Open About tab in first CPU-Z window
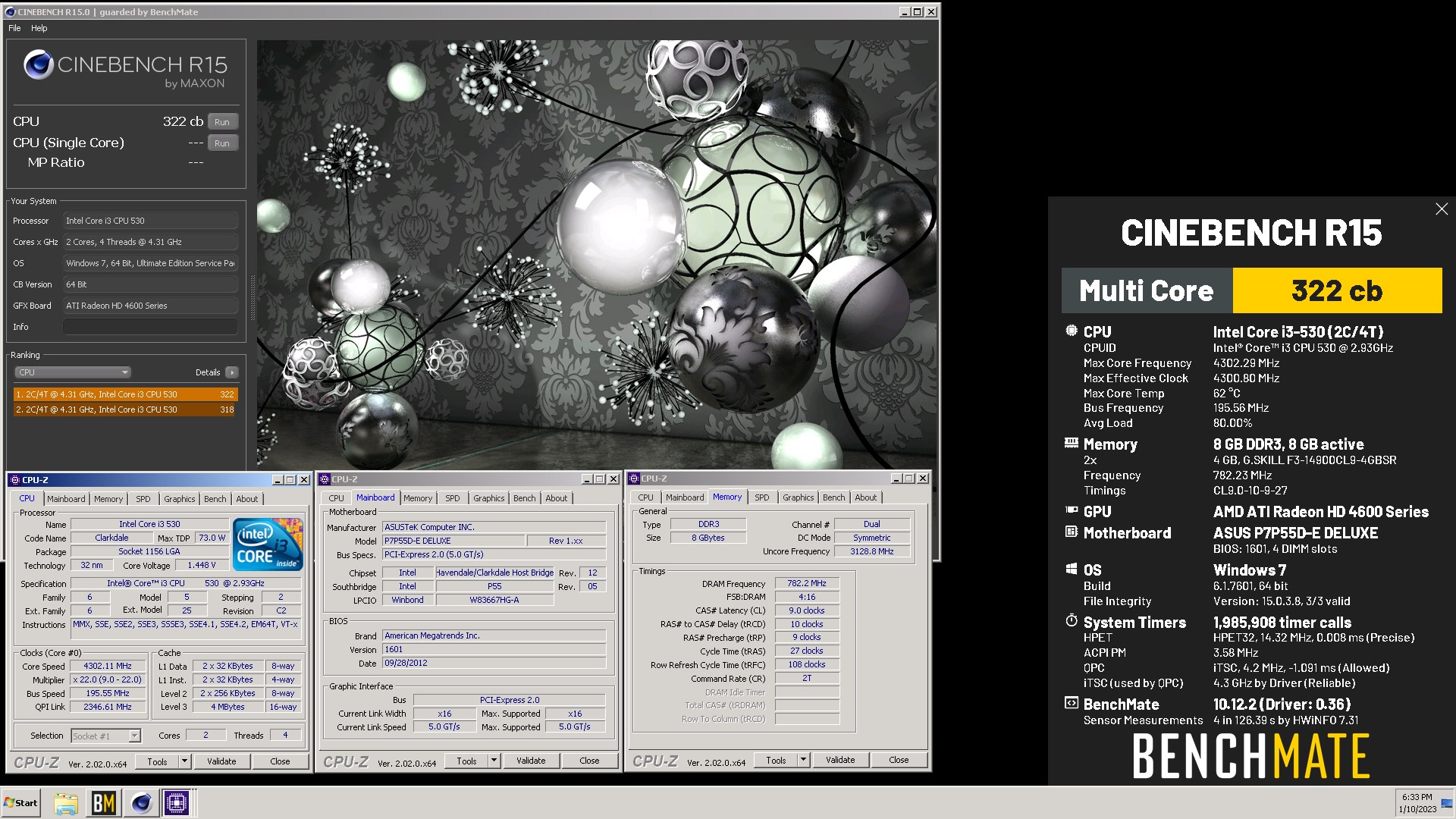 click(x=247, y=499)
